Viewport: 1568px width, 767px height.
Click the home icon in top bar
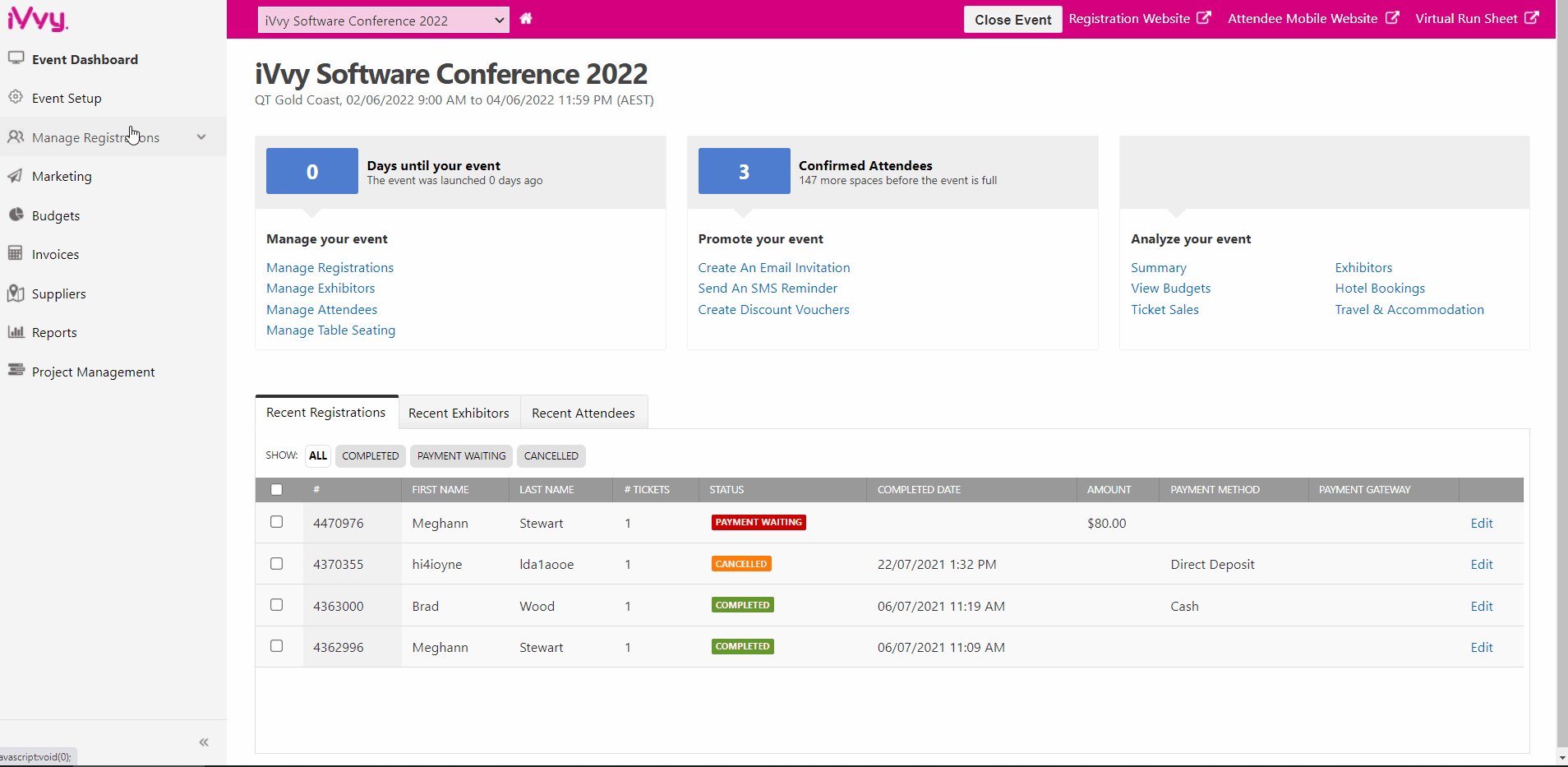coord(526,18)
